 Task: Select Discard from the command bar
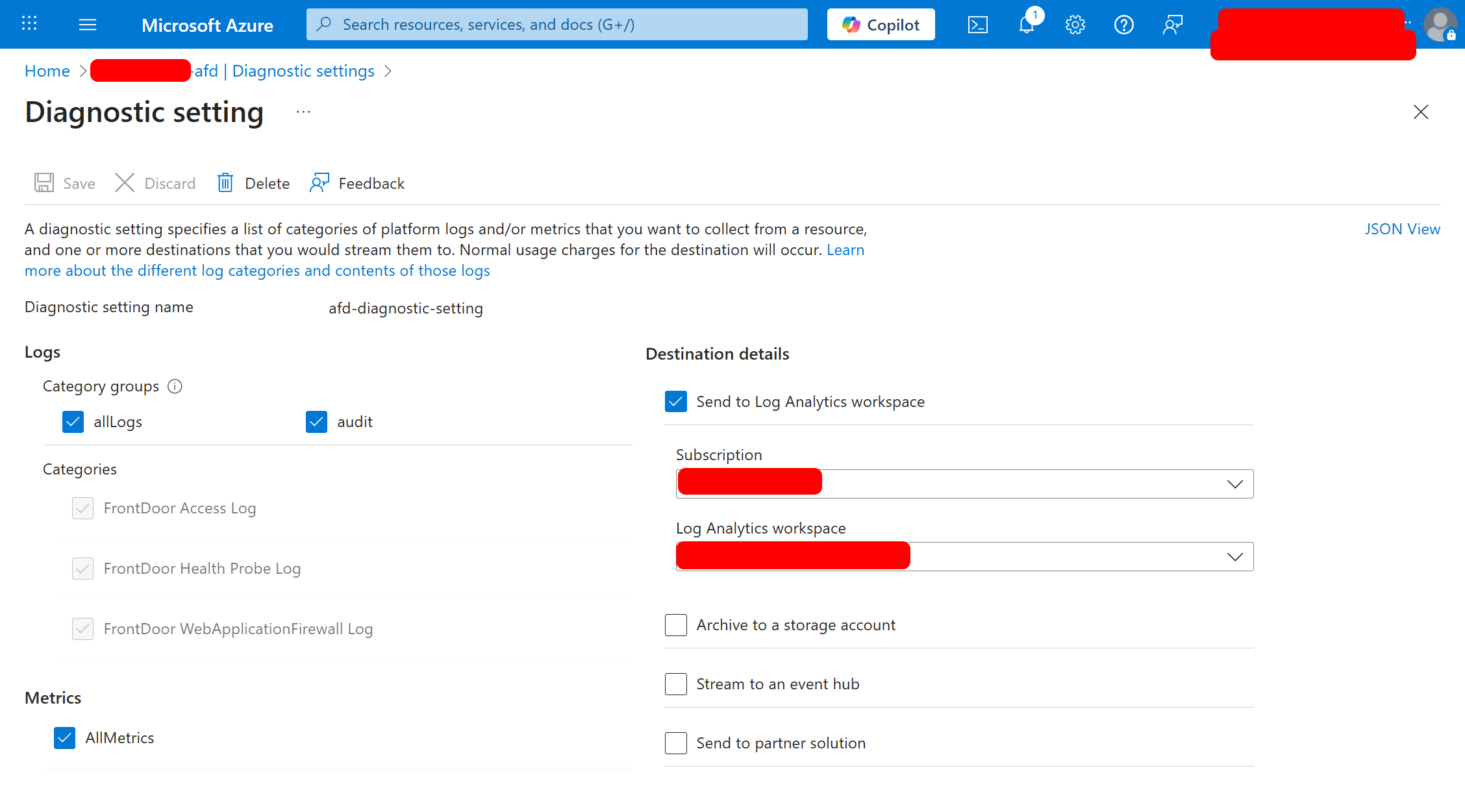pos(155,183)
